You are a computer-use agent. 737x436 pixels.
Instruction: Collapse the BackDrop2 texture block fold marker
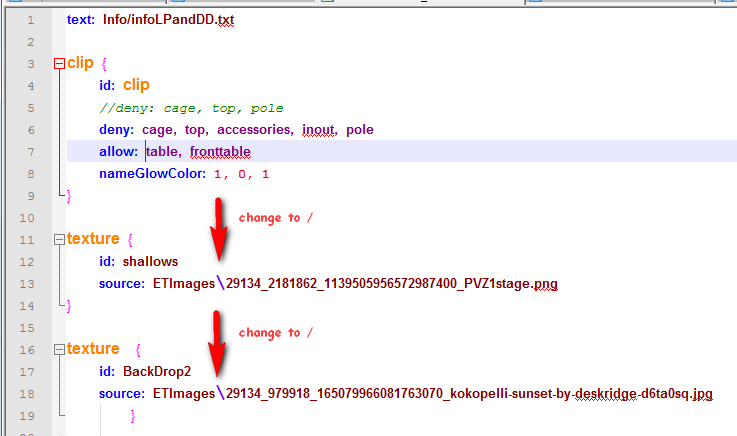point(59,350)
